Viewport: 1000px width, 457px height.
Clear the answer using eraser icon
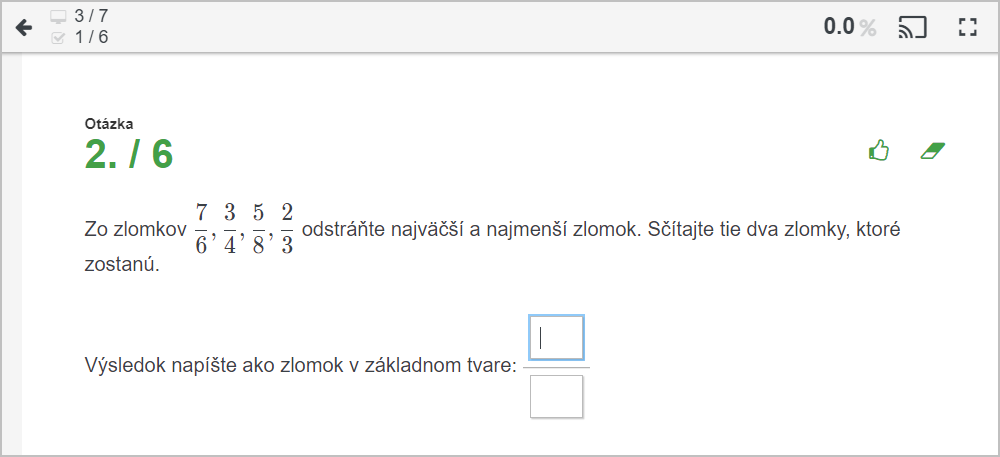point(932,151)
